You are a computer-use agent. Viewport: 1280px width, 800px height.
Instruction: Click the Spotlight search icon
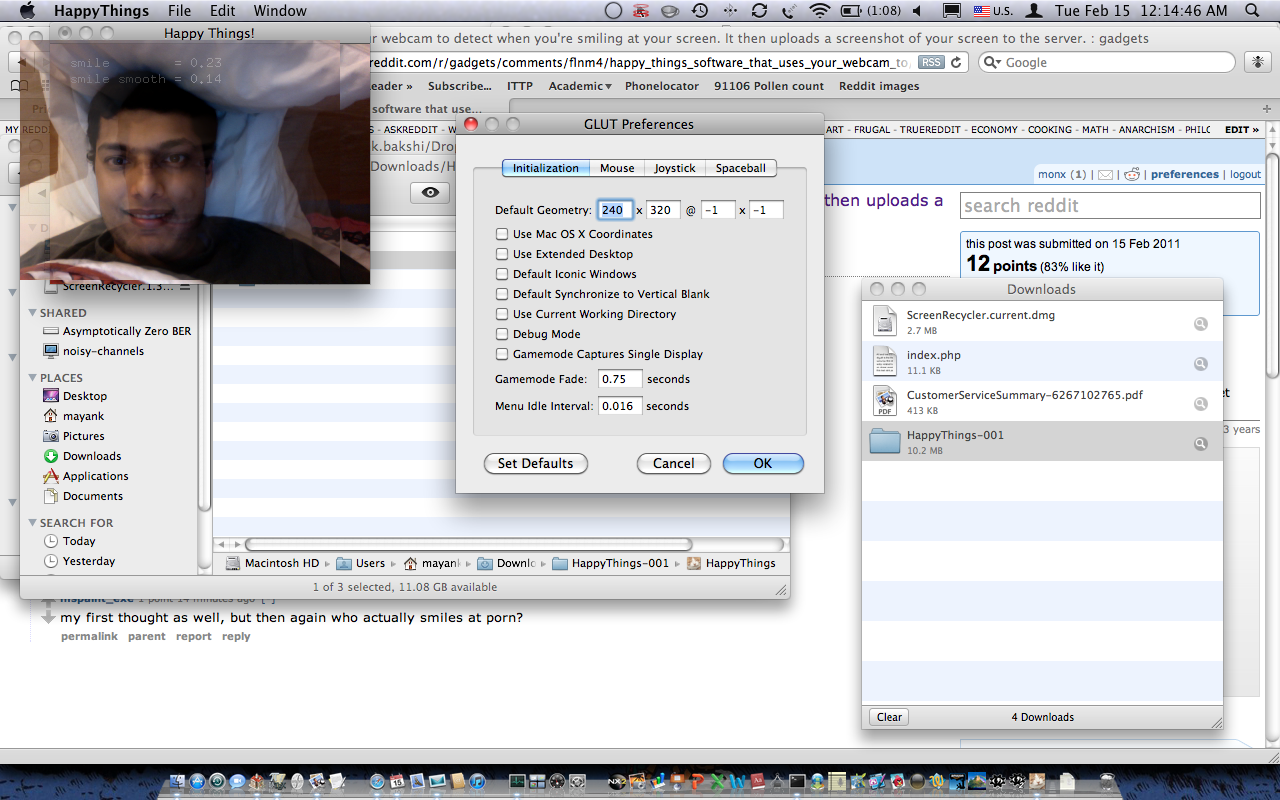pyautogui.click(x=1250, y=11)
